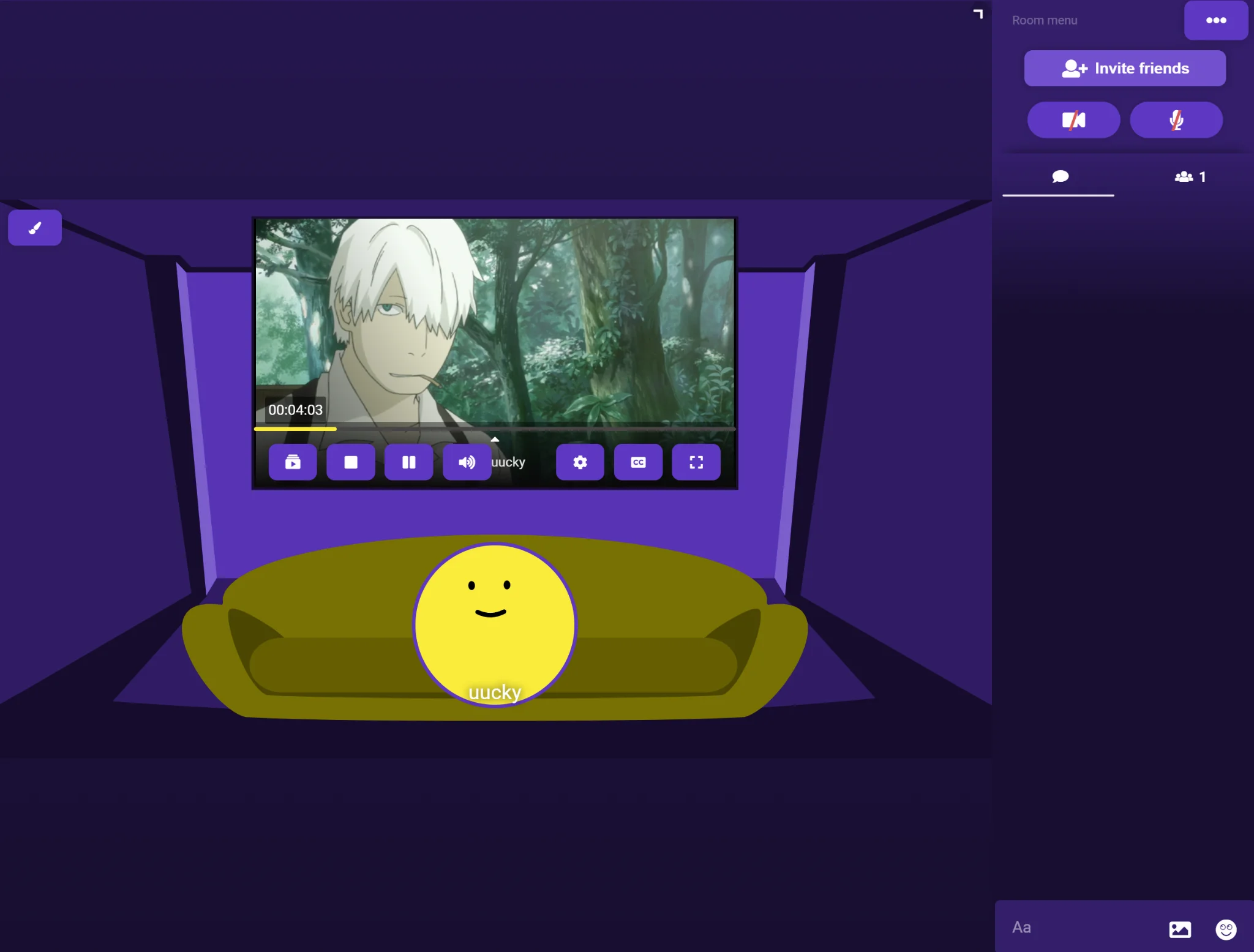
Task: Toggle the camera on
Action: click(x=1073, y=120)
